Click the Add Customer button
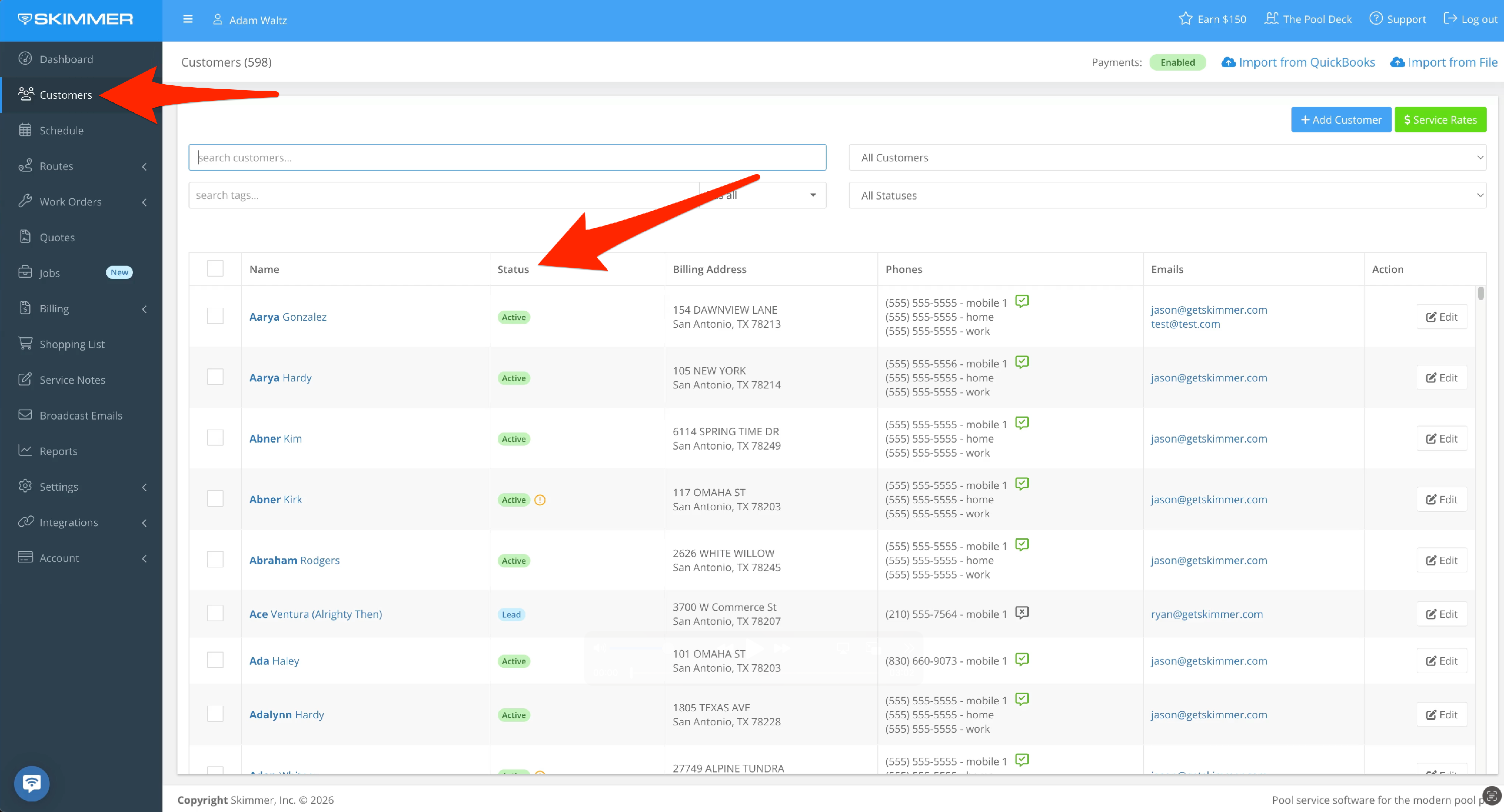Image resolution: width=1504 pixels, height=812 pixels. tap(1341, 120)
